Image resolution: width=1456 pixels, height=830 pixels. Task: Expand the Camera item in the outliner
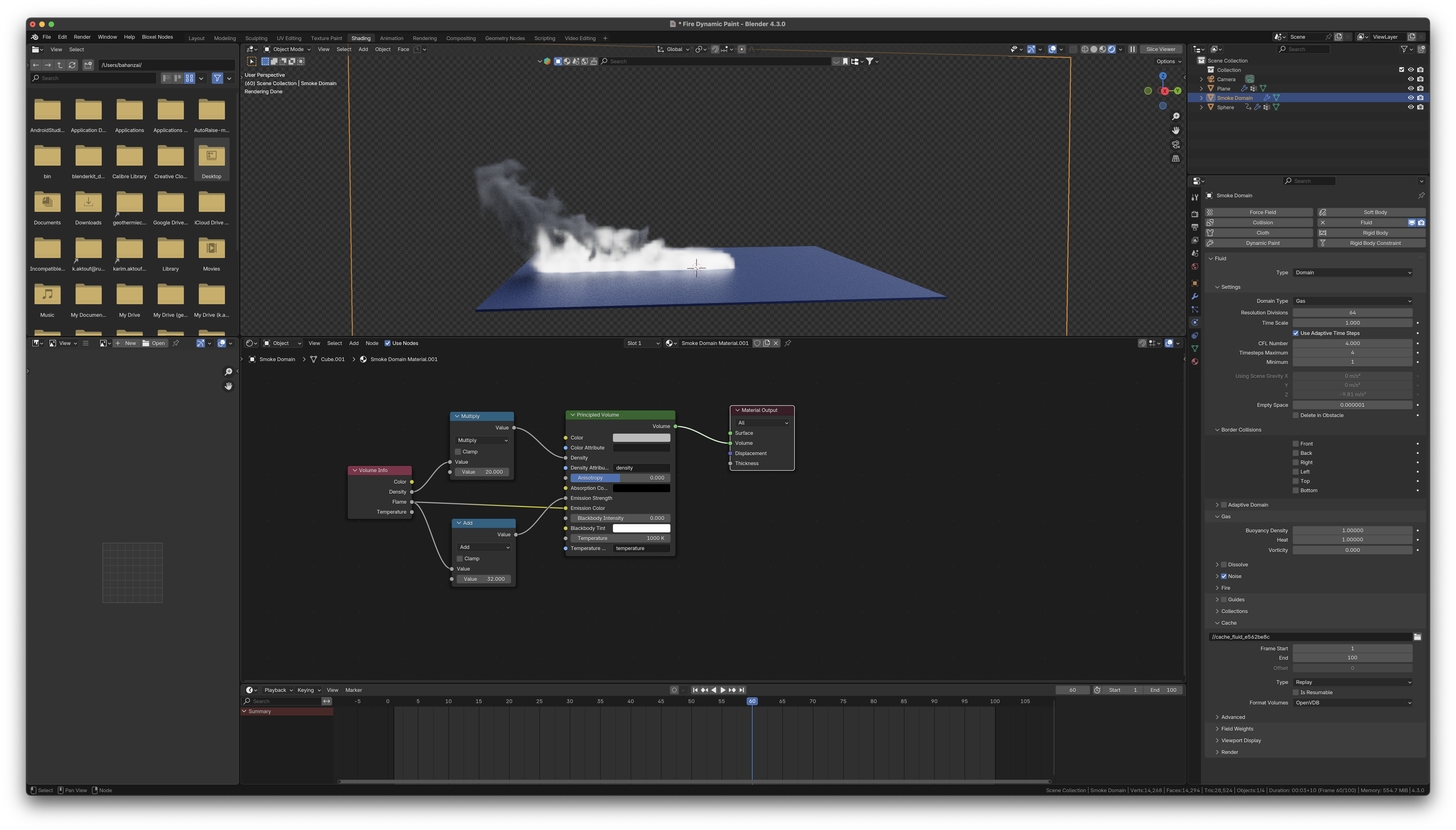coord(1202,80)
